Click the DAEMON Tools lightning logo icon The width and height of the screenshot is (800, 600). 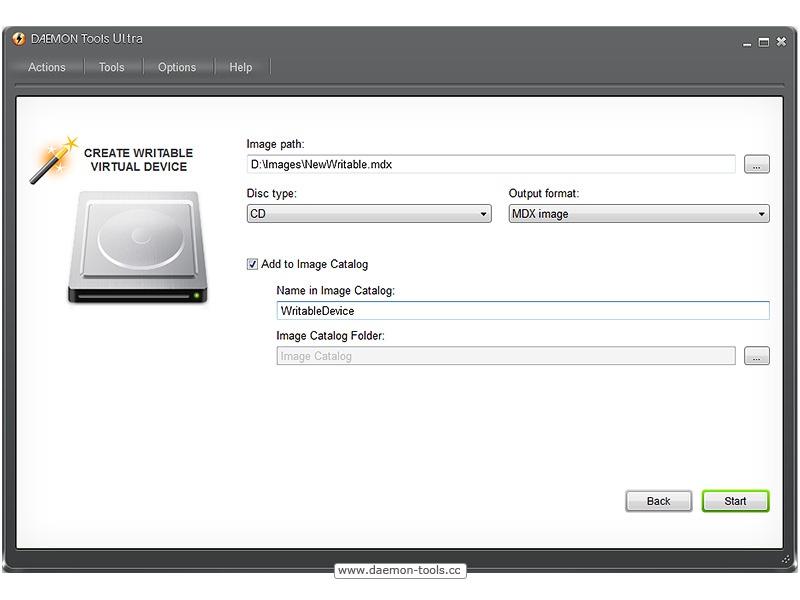click(18, 39)
